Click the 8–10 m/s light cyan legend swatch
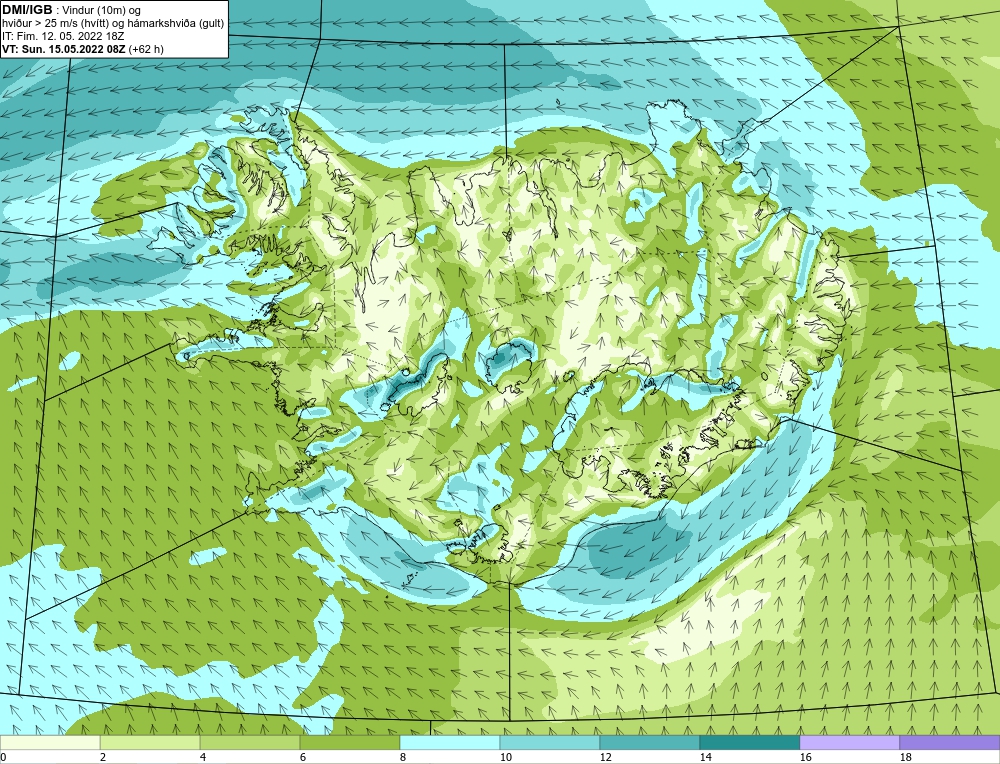The image size is (1000, 764). 450,742
